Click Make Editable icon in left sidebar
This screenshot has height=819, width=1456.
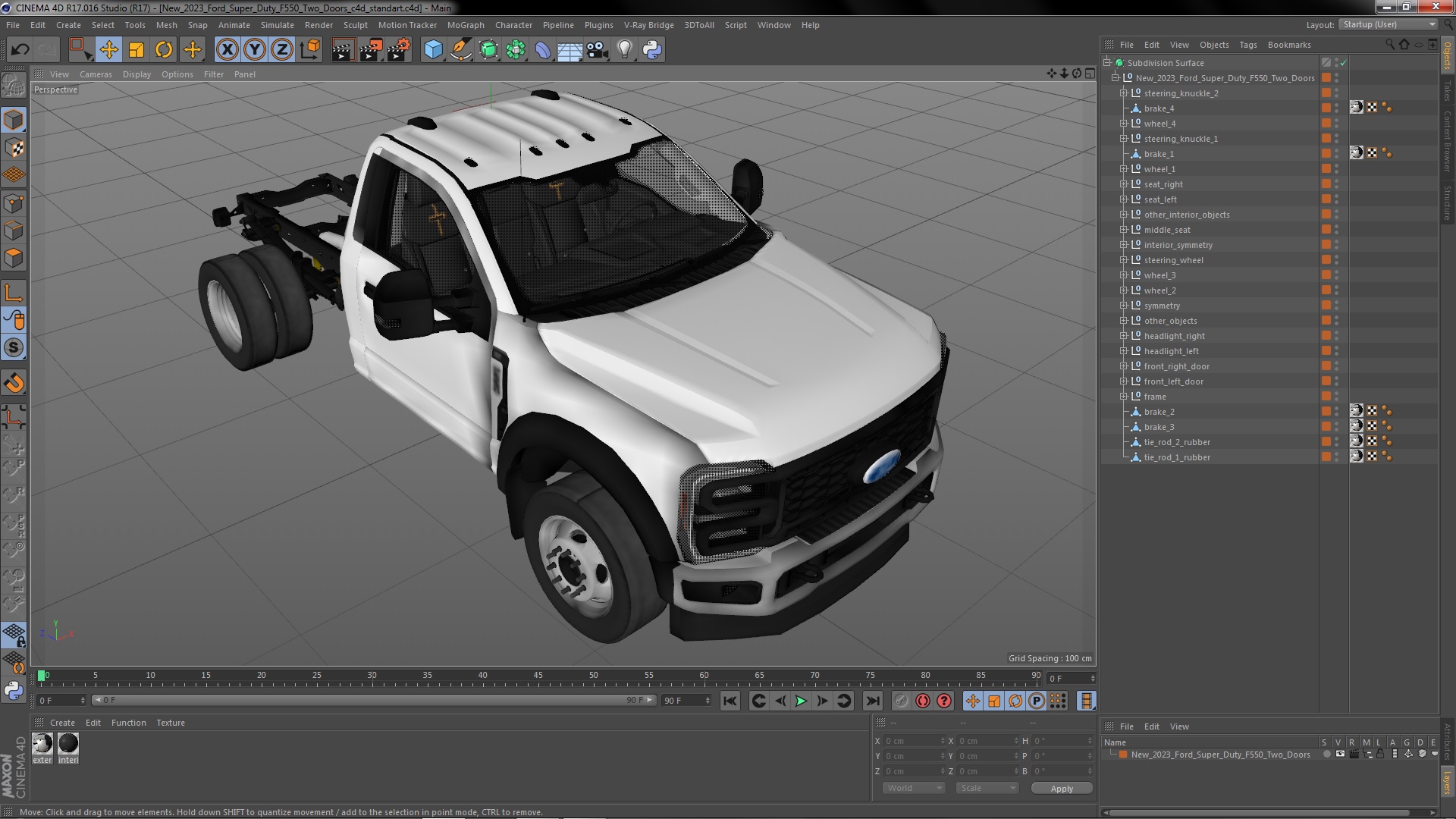click(x=14, y=85)
